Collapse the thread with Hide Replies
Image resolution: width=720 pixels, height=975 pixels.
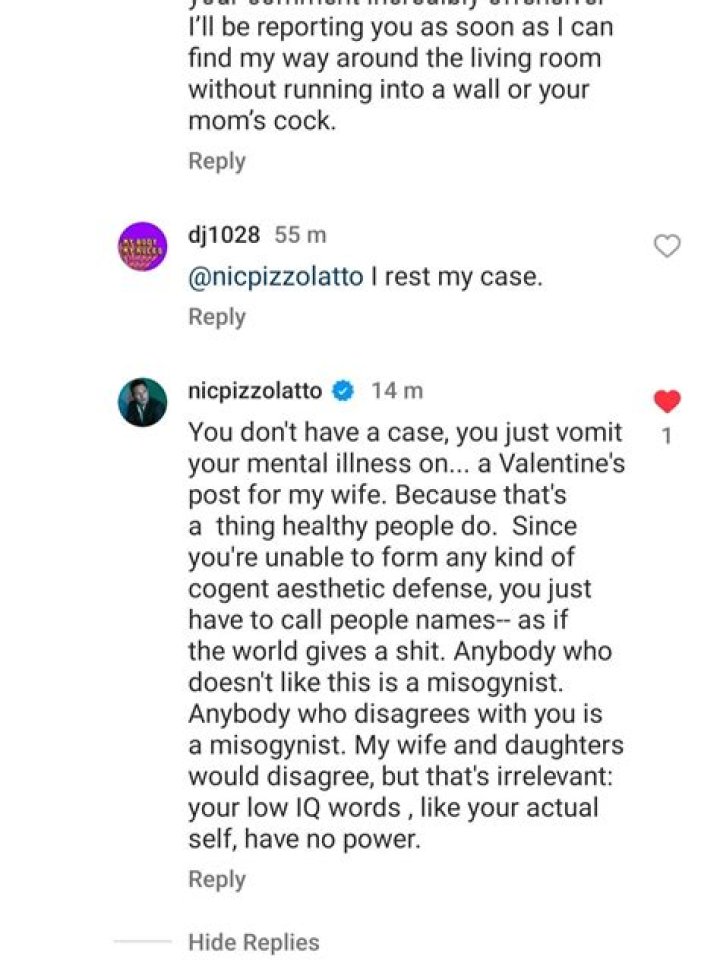point(254,942)
